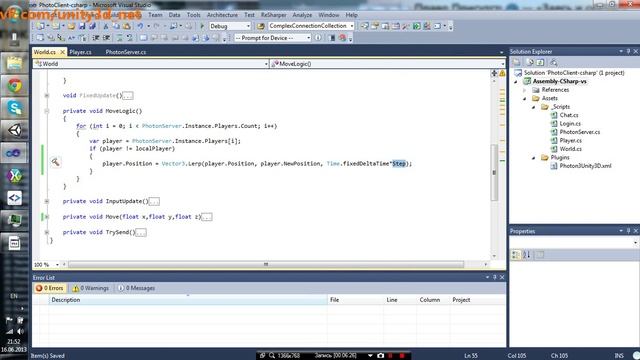
Task: Switch to the Player.cs tab
Action: point(80,52)
